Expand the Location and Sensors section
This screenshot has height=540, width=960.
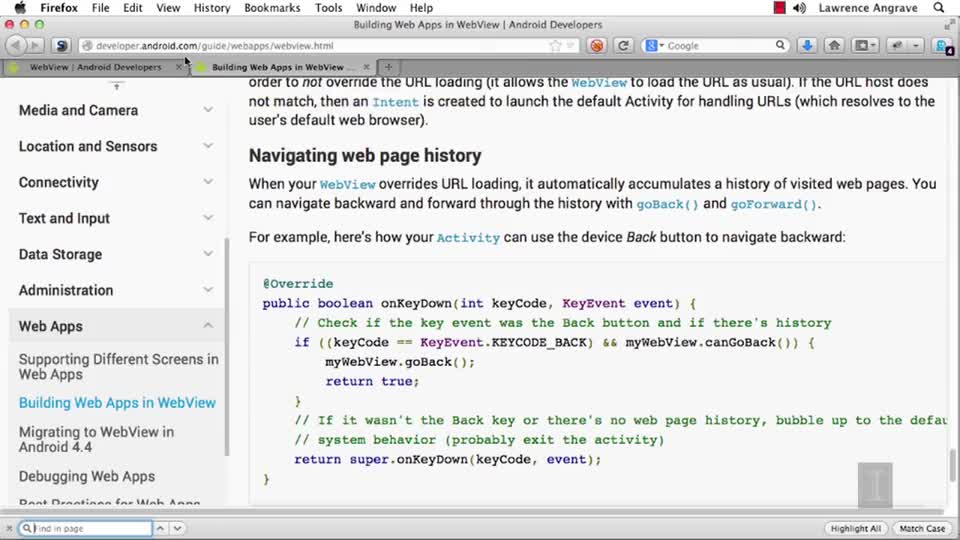(208, 146)
